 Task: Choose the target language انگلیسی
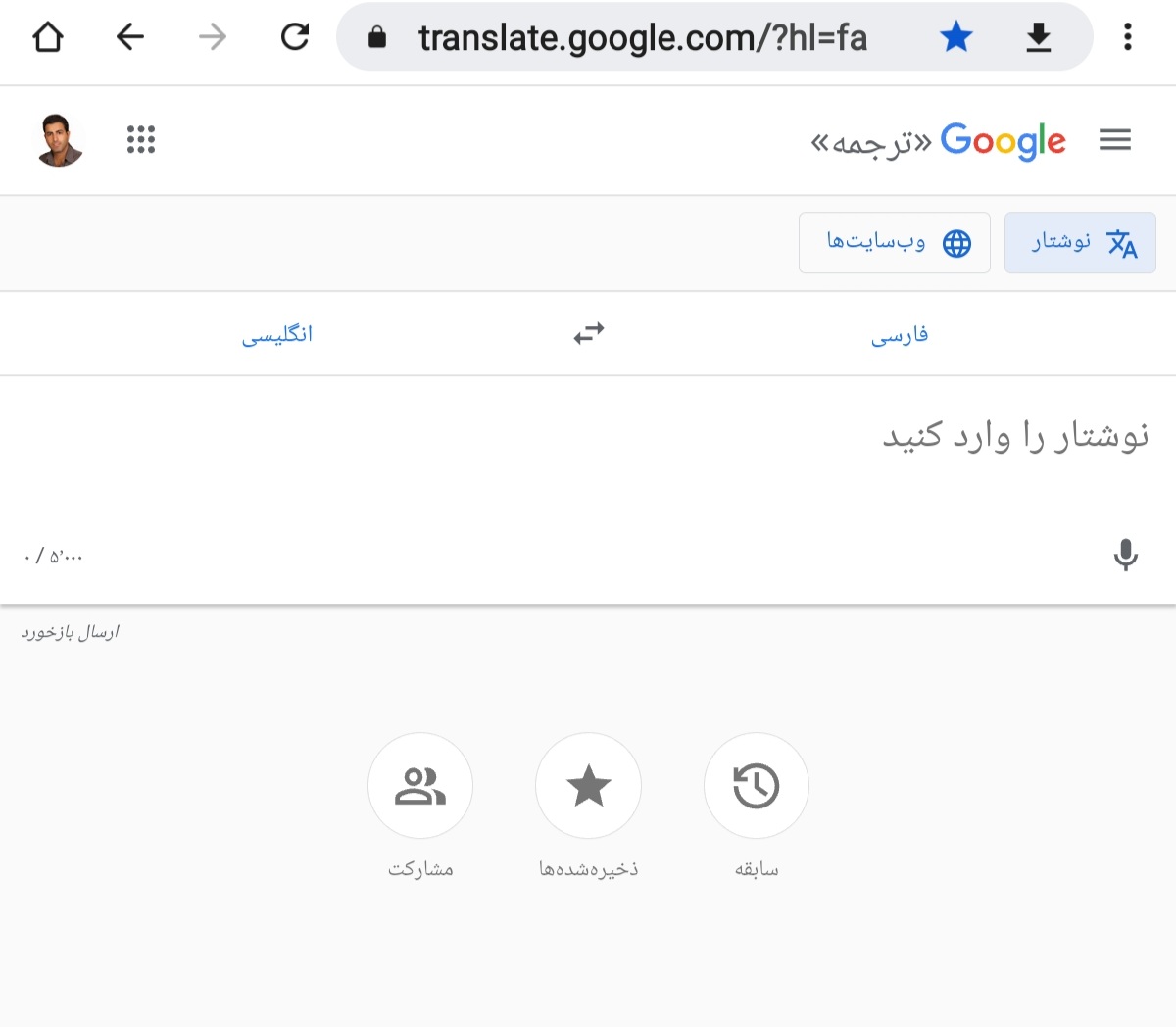click(x=277, y=335)
